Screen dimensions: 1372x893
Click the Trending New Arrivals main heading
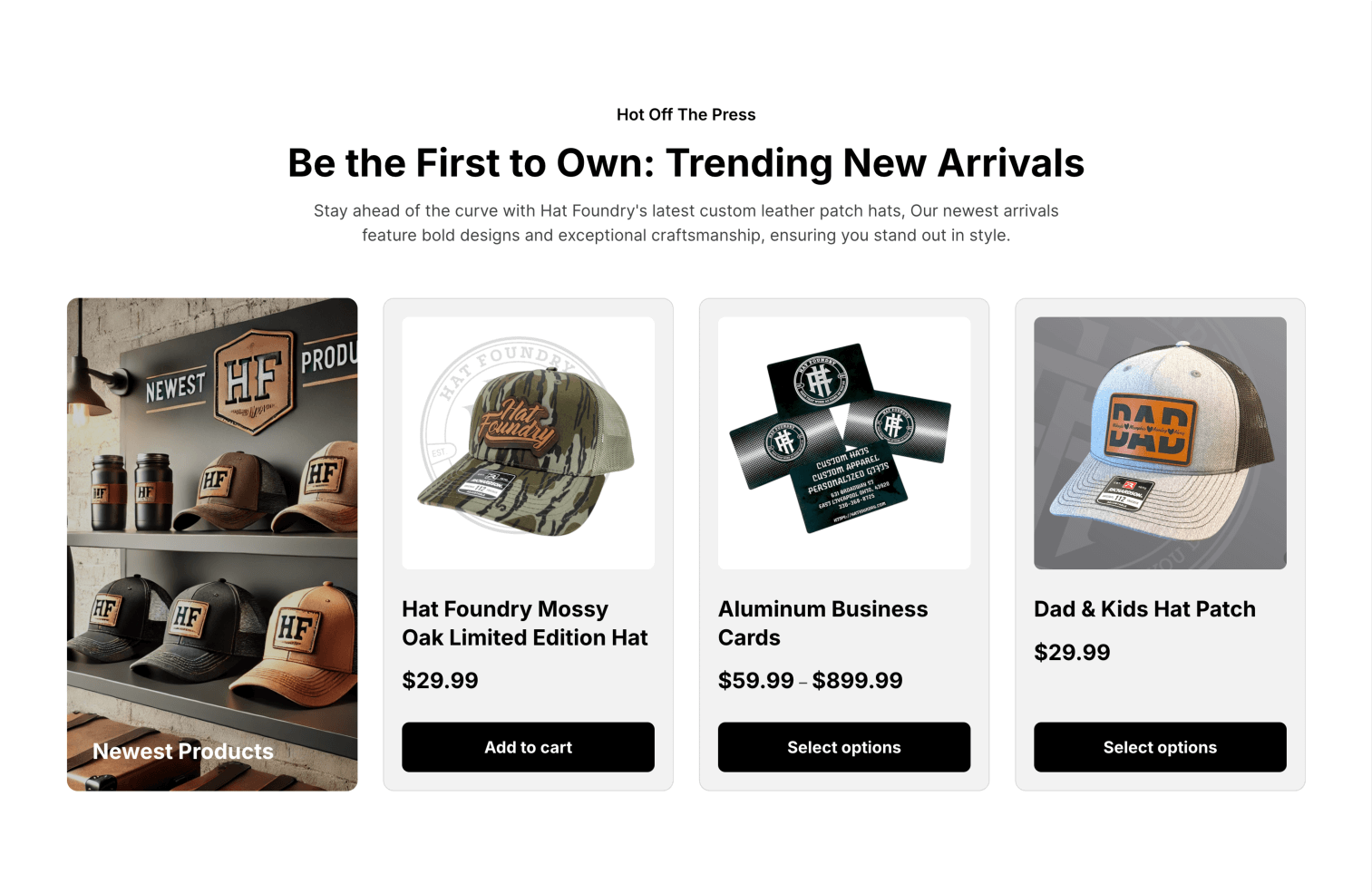[x=686, y=163]
